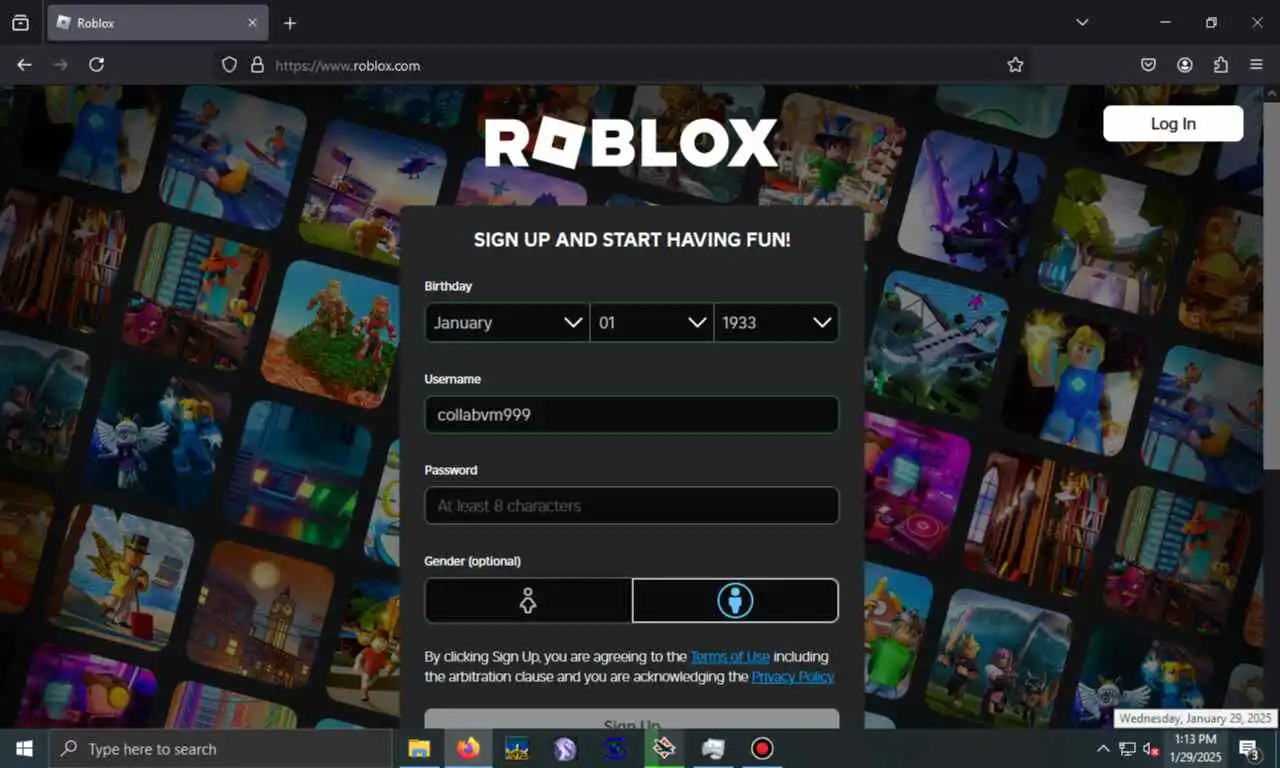The image size is (1280, 768).
Task: Click the muted volume icon in system tray
Action: (1151, 749)
